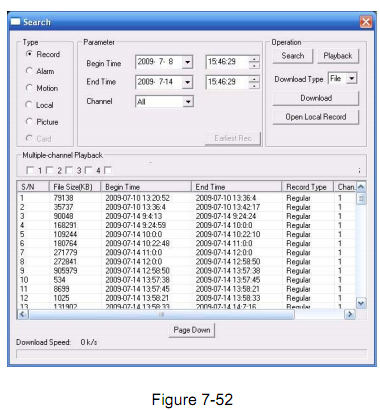Image resolution: width=380 pixels, height=410 pixels.
Task: Click the S/N column header
Action: (33, 187)
